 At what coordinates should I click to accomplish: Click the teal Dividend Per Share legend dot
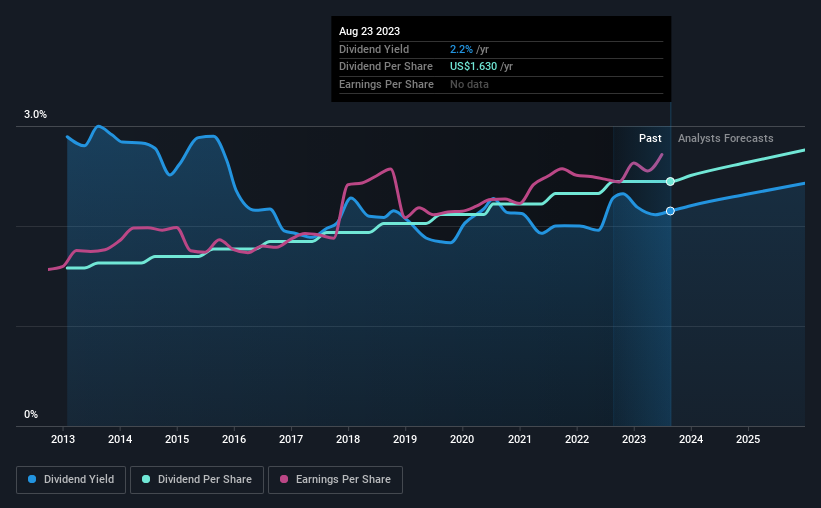pyautogui.click(x=146, y=479)
